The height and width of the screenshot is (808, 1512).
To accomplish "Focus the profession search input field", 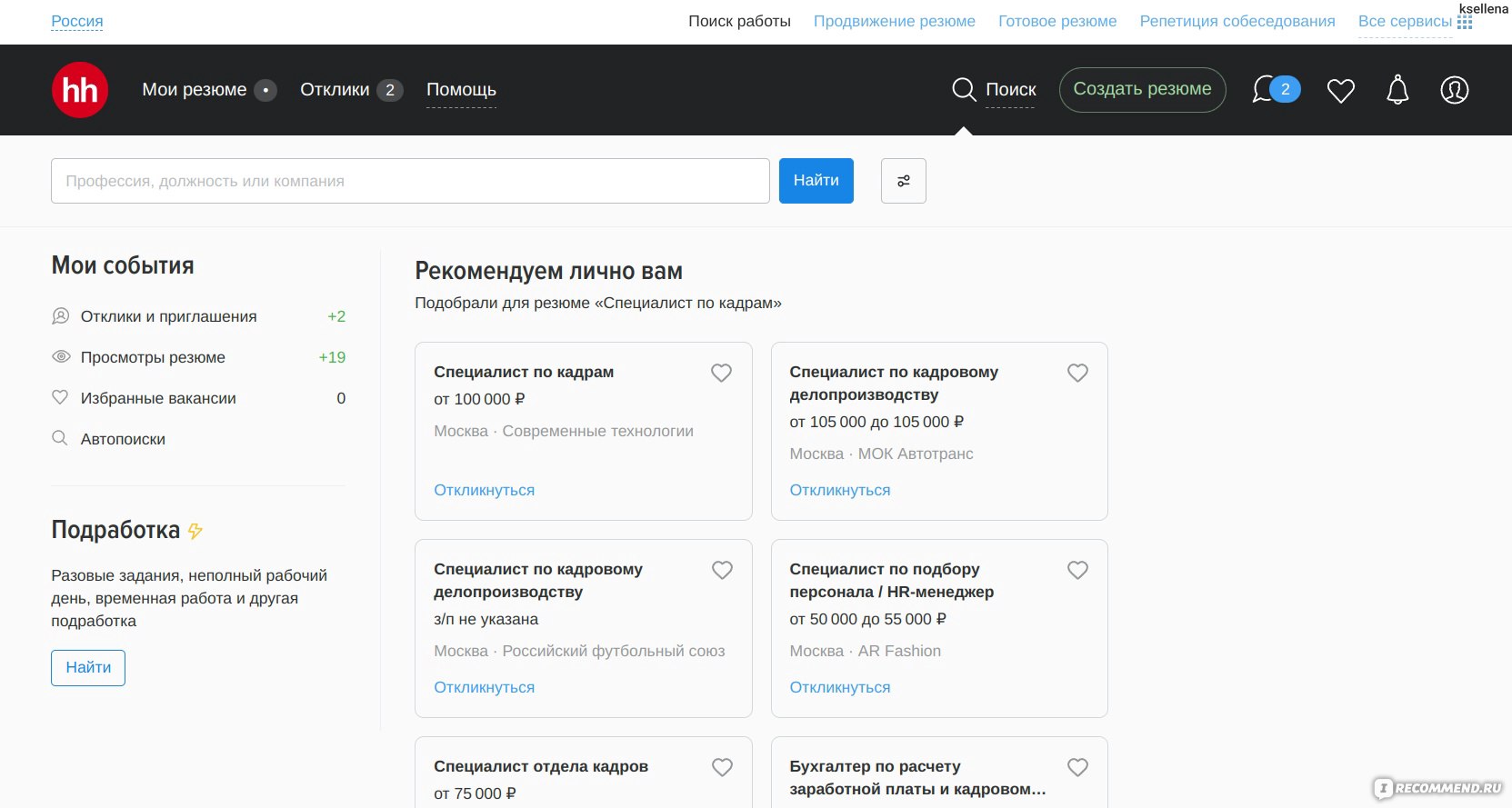I will pyautogui.click(x=410, y=181).
